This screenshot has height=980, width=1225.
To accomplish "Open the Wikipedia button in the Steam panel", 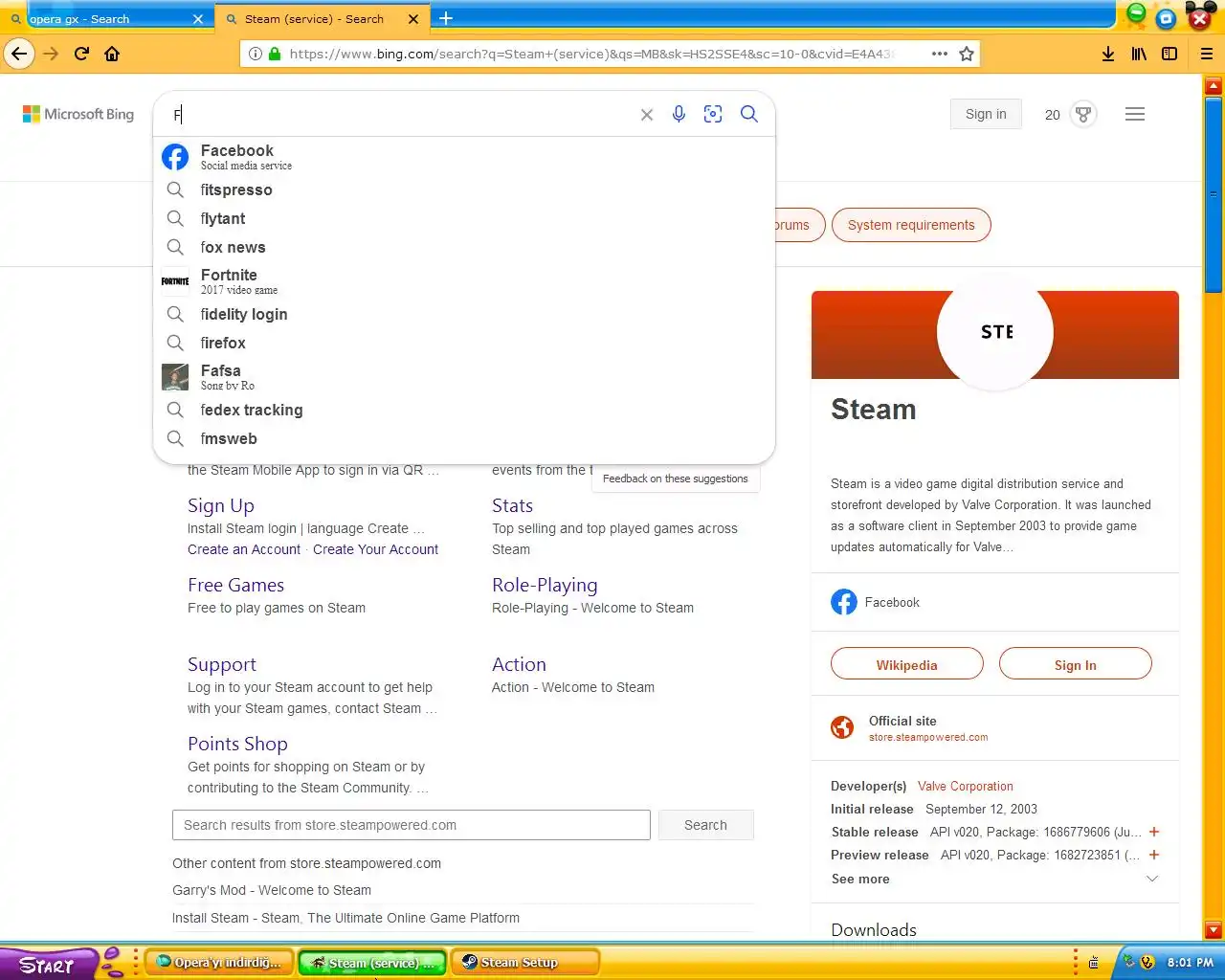I will point(907,664).
